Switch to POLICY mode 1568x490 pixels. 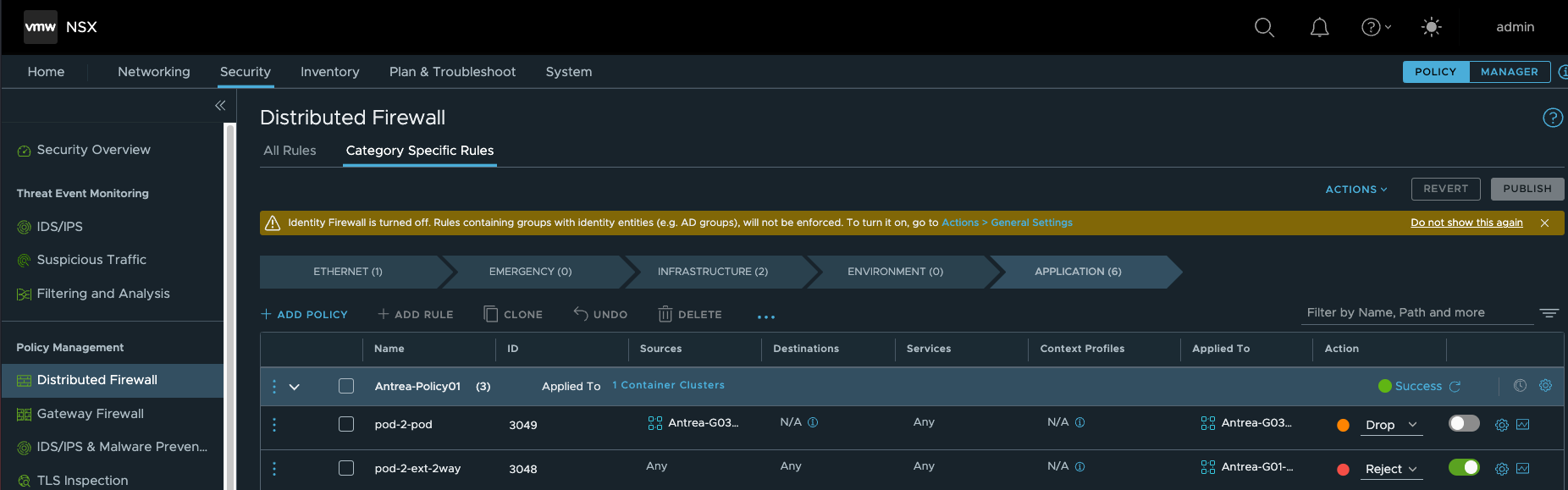point(1436,72)
